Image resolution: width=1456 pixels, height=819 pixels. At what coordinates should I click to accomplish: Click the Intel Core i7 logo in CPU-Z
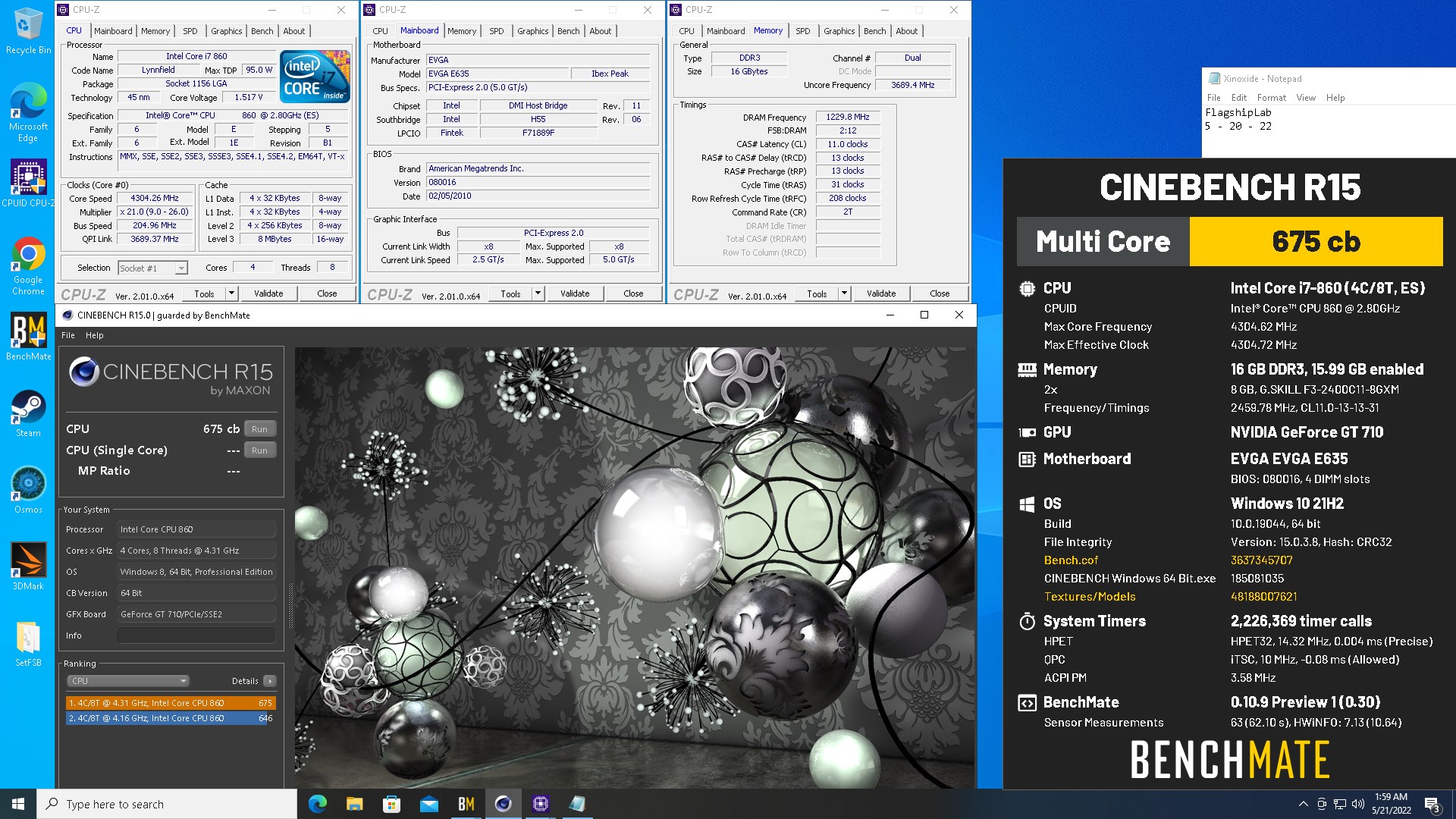tap(315, 76)
